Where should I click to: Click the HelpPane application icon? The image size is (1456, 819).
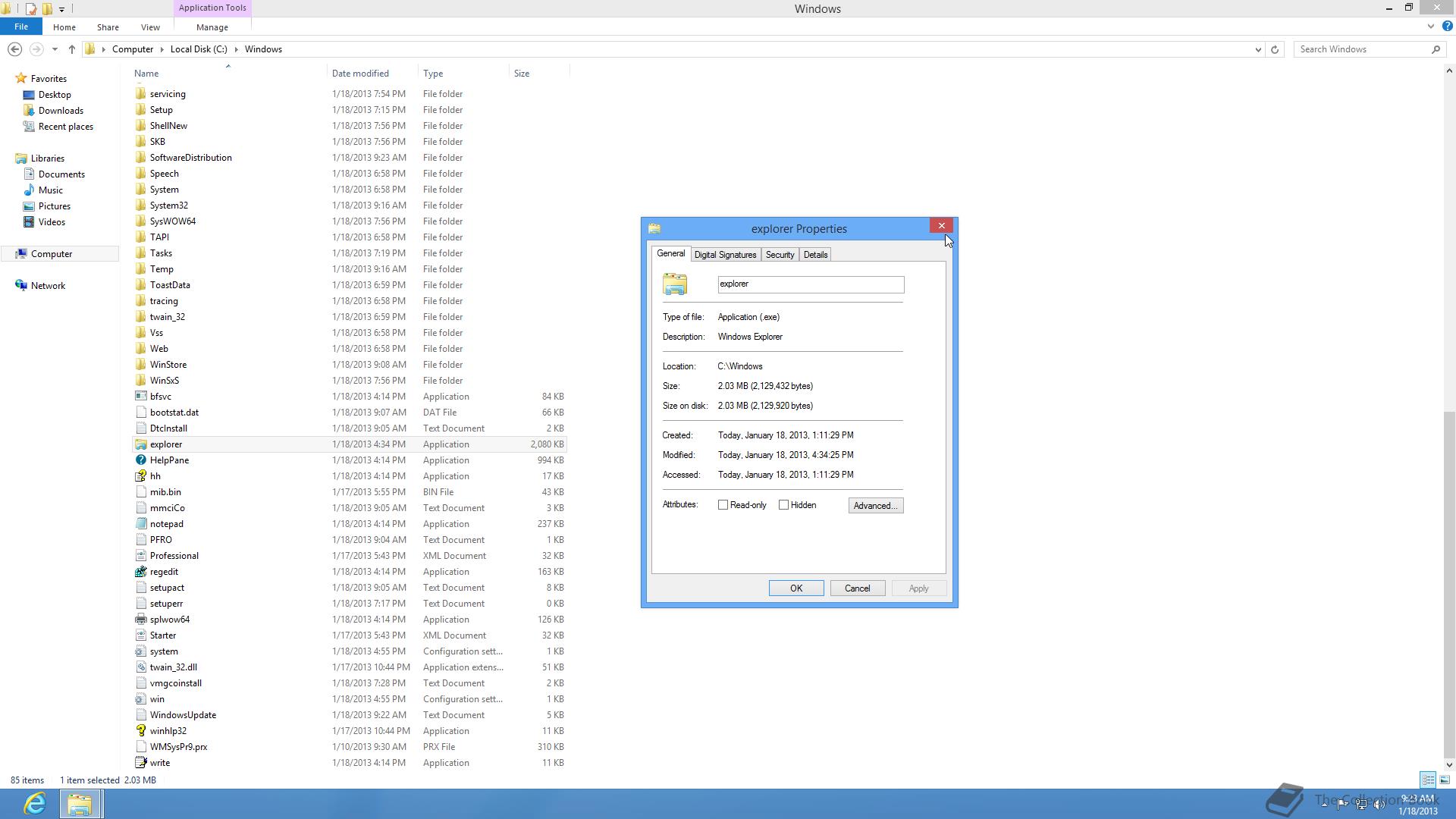click(140, 460)
